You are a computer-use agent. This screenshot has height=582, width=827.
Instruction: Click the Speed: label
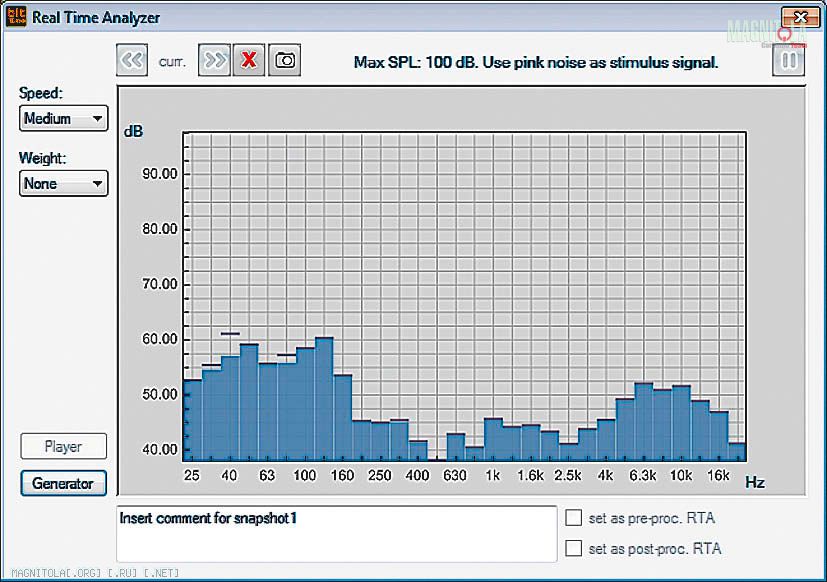(41, 93)
